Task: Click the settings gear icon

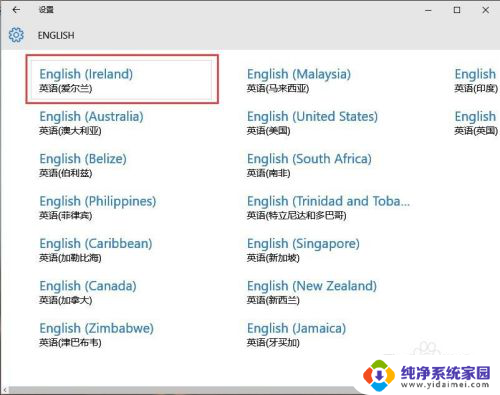Action: coord(16,35)
